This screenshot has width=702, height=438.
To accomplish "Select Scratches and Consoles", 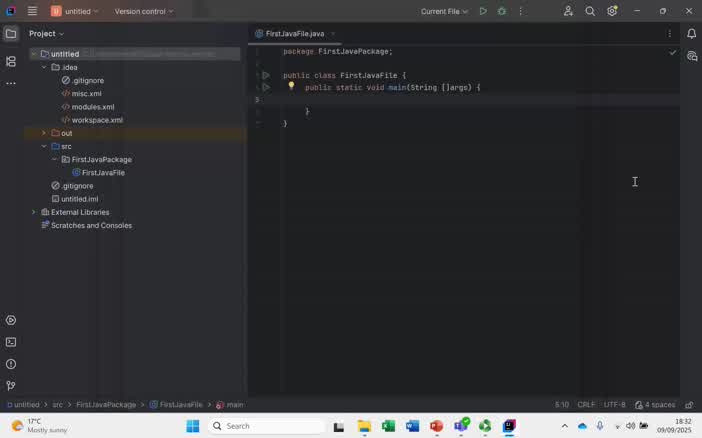I will [x=87, y=225].
